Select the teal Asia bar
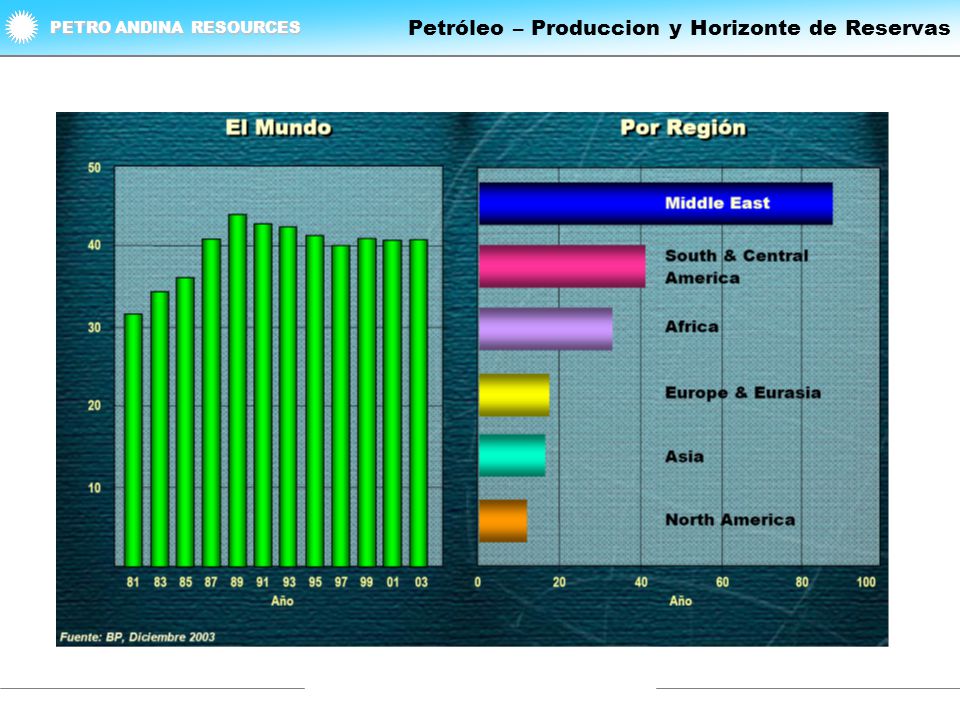The height and width of the screenshot is (720, 960). pyautogui.click(x=512, y=456)
